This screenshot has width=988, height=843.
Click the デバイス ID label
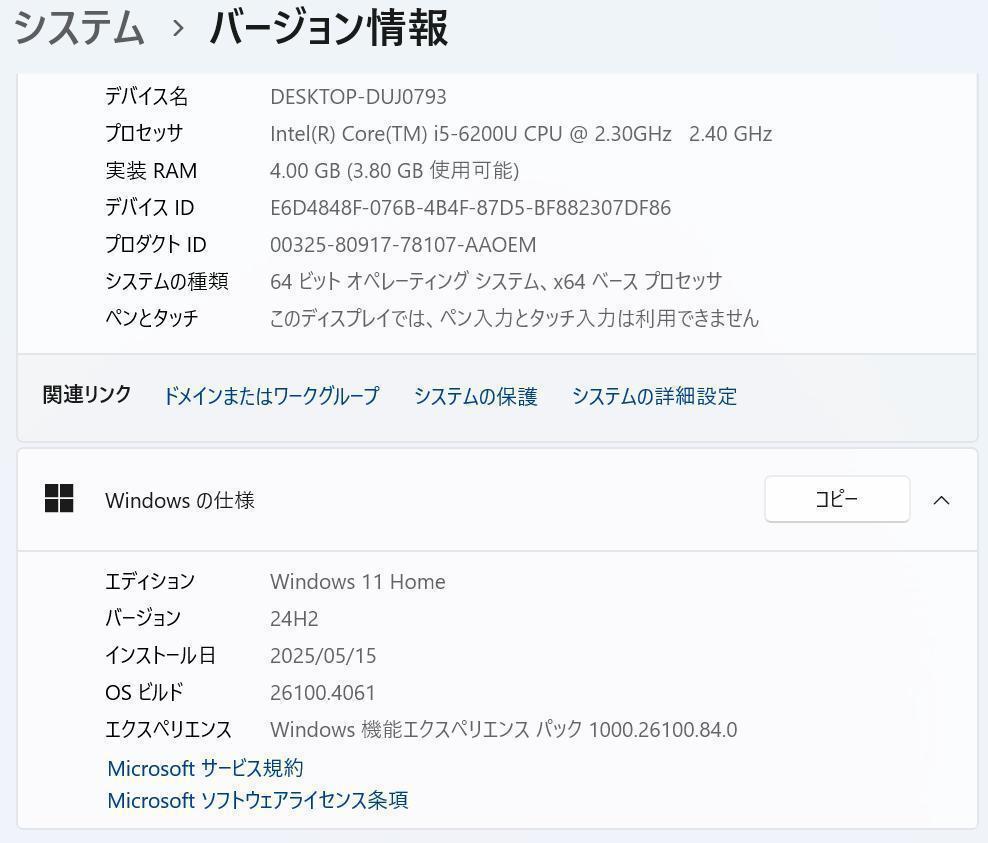coord(149,207)
